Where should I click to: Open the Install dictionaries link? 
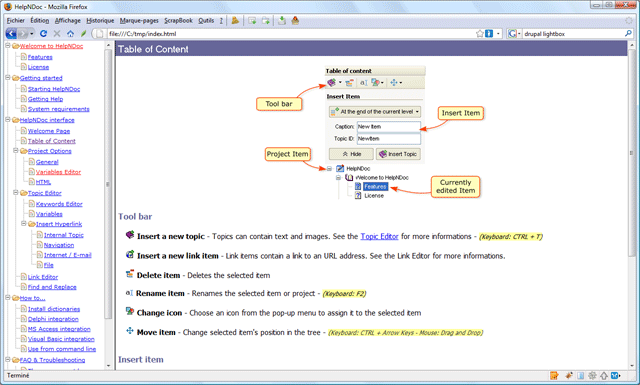pyautogui.click(x=54, y=309)
